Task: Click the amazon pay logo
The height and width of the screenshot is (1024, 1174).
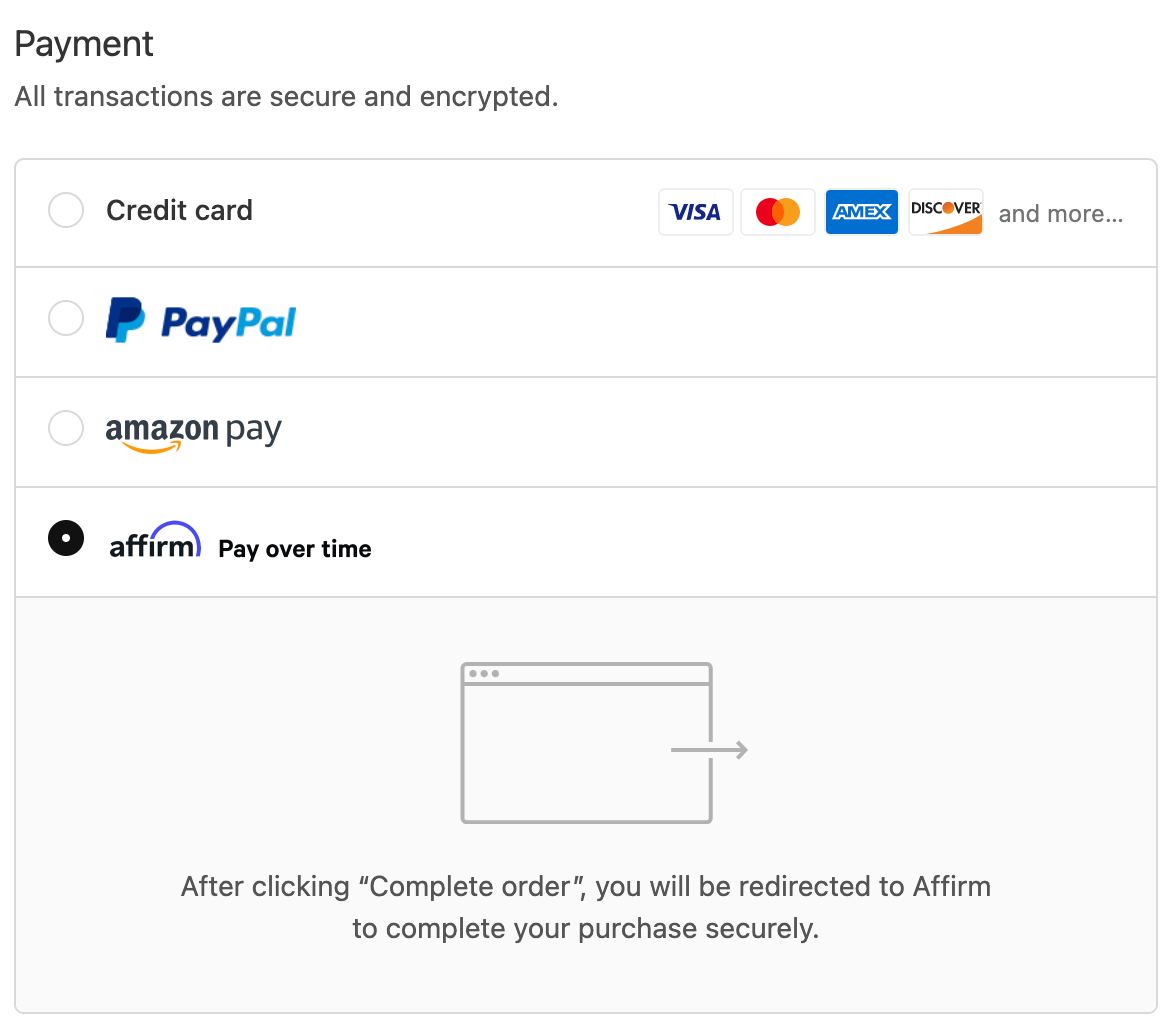Action: pos(193,433)
